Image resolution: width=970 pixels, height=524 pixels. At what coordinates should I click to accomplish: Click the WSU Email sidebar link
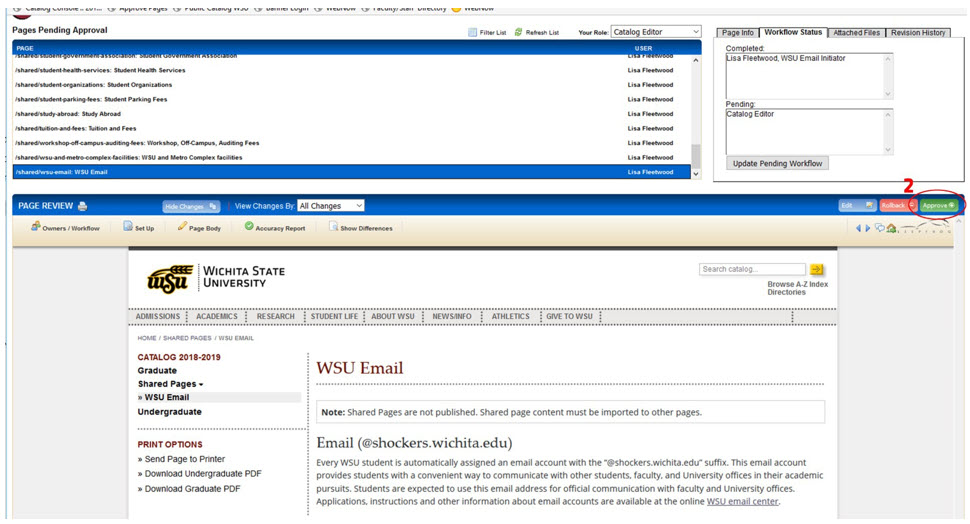pyautogui.click(x=166, y=397)
